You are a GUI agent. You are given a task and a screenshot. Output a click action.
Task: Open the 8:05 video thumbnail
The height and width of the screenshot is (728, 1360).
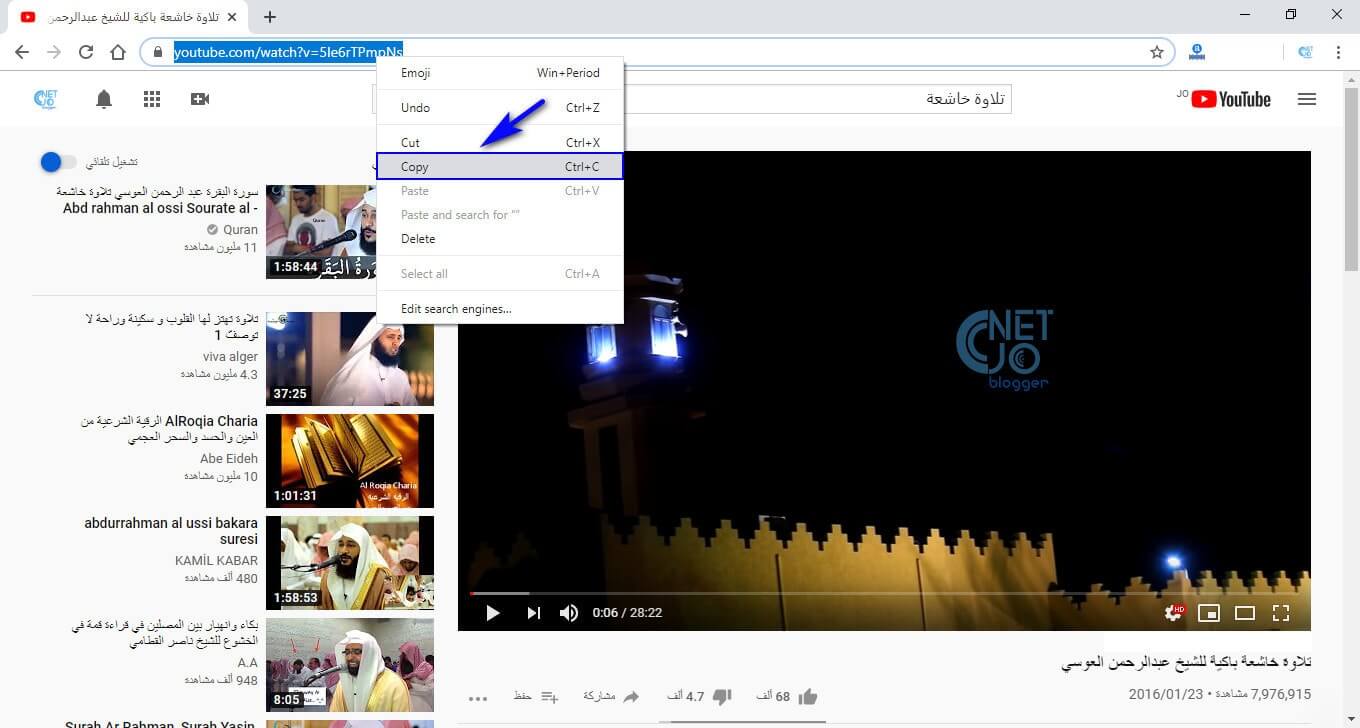click(x=350, y=665)
